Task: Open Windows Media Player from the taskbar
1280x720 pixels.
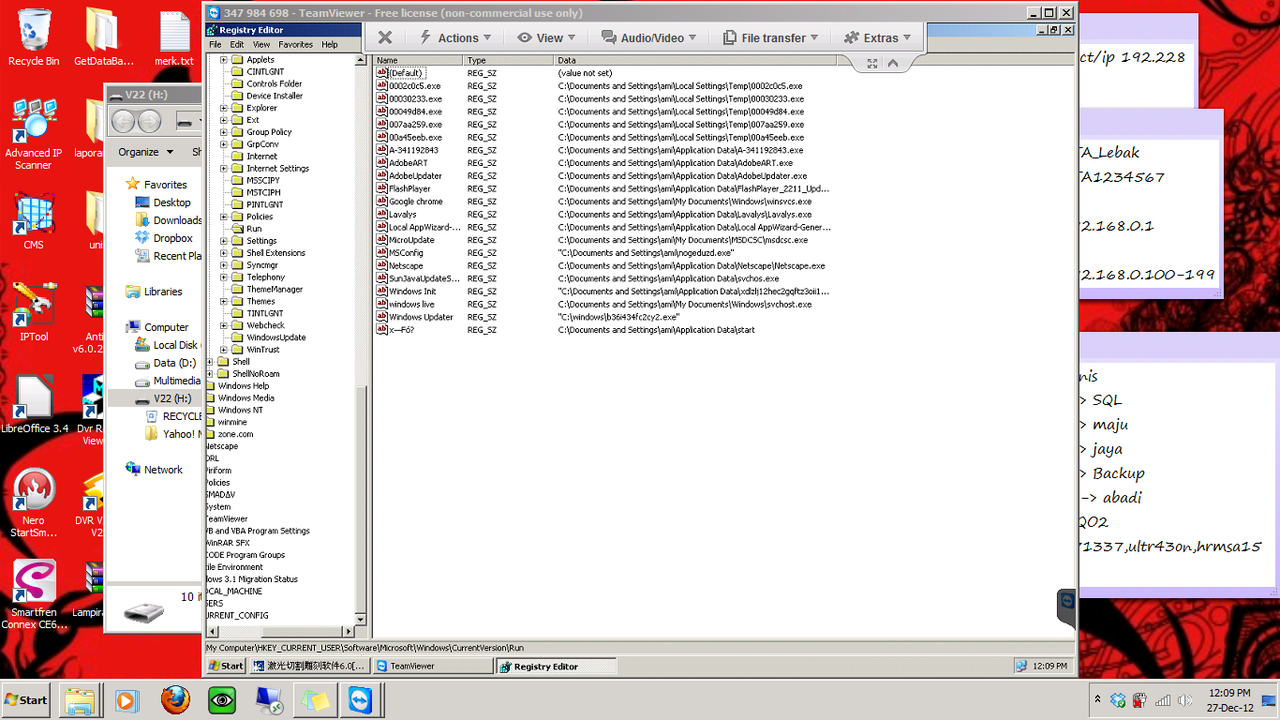Action: [127, 699]
